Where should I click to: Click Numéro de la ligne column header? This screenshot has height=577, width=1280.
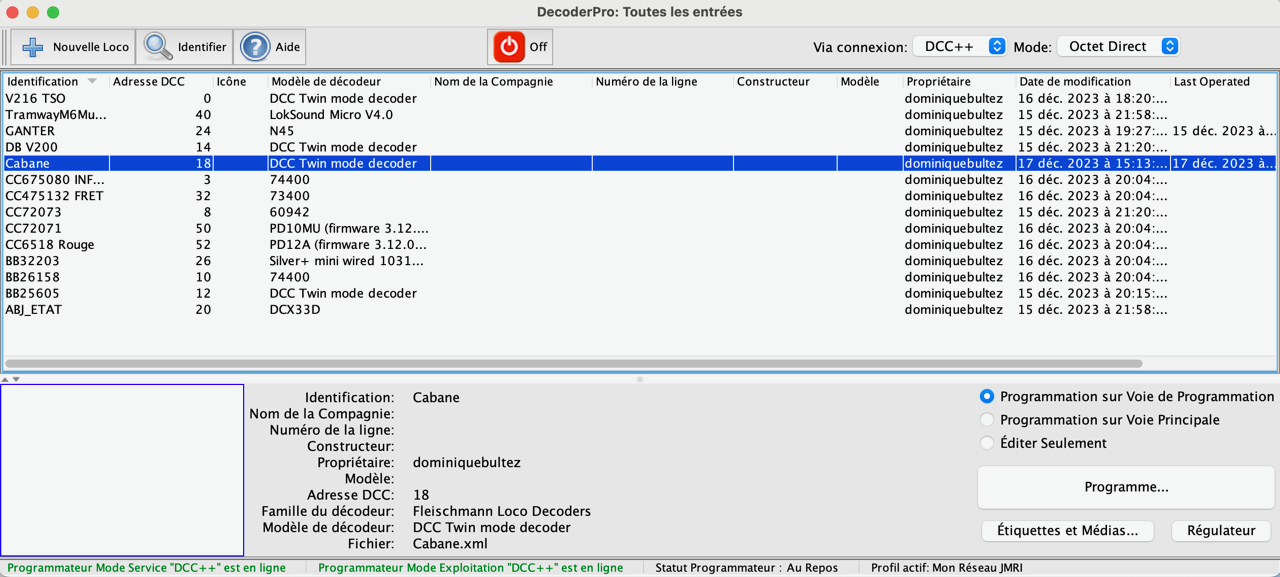pyautogui.click(x=663, y=82)
